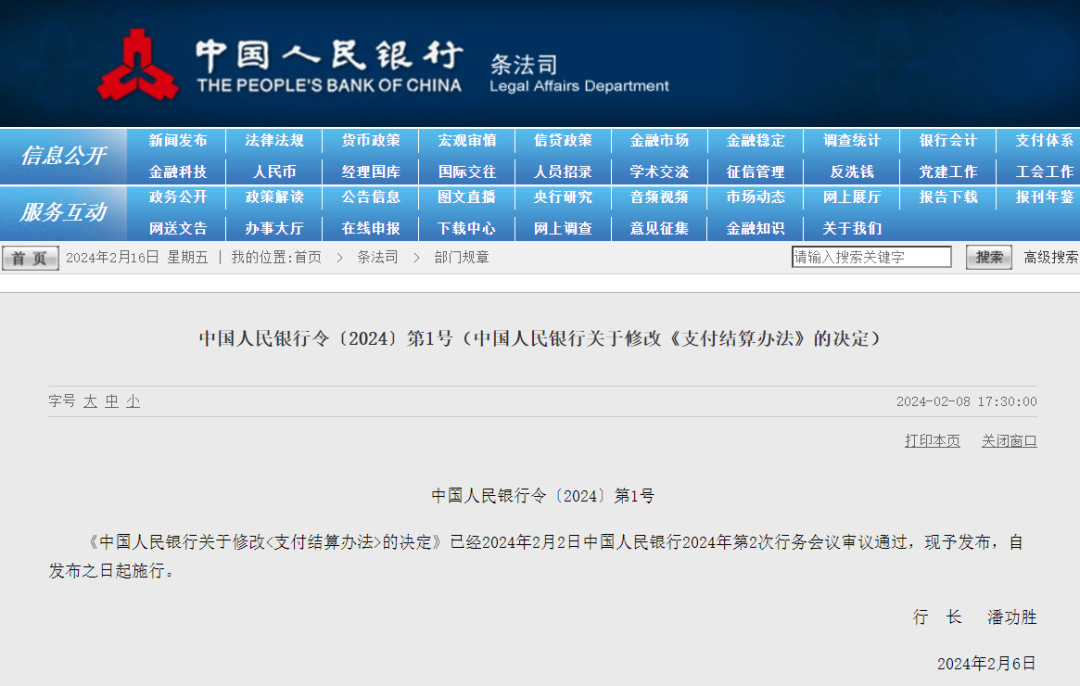Click the 打印本页 print link
Image resolution: width=1080 pixels, height=686 pixels.
(x=930, y=440)
